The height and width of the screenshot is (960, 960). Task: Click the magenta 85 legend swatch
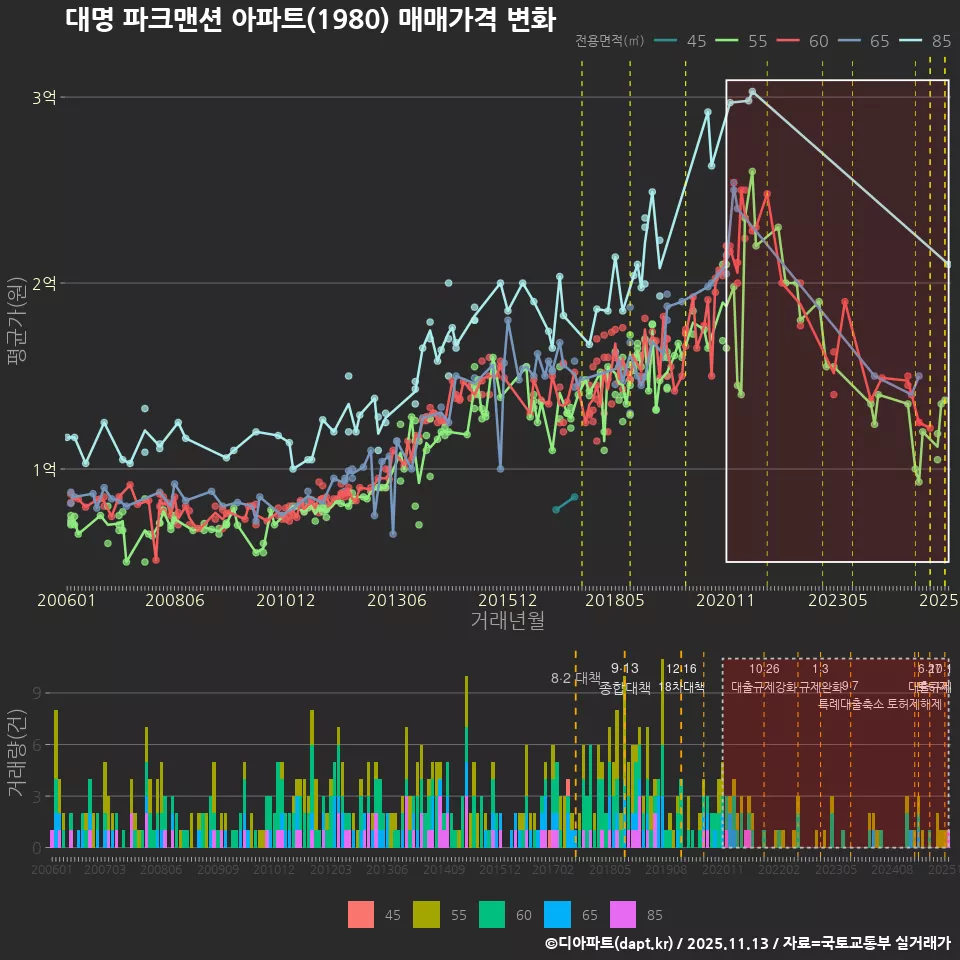623,914
